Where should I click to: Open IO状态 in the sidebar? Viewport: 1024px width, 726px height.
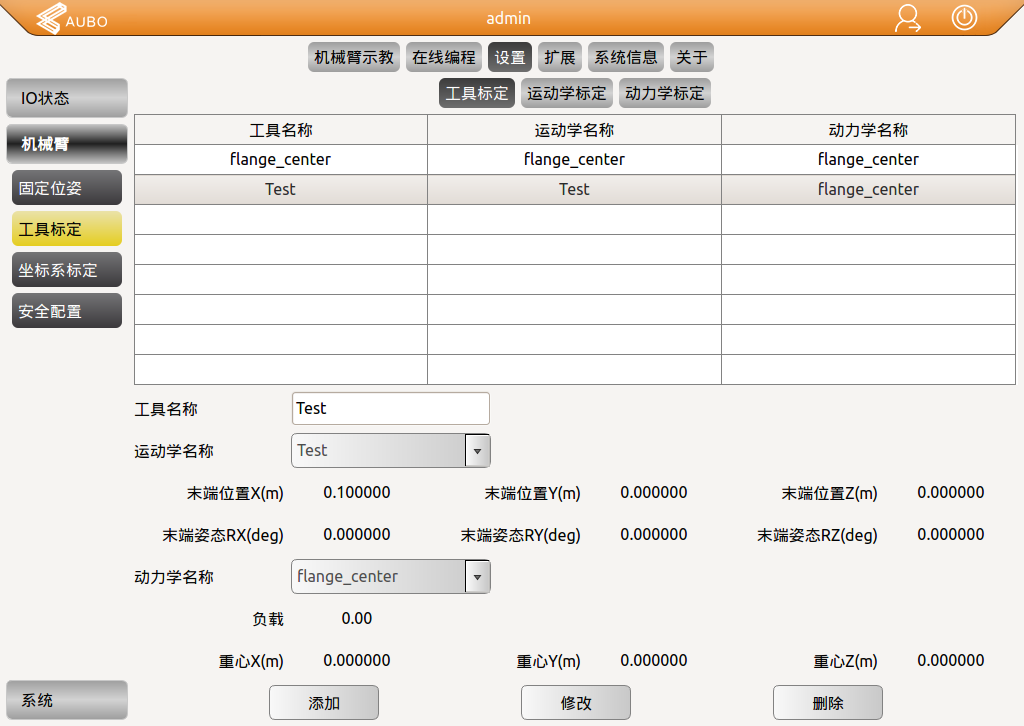[x=67, y=98]
